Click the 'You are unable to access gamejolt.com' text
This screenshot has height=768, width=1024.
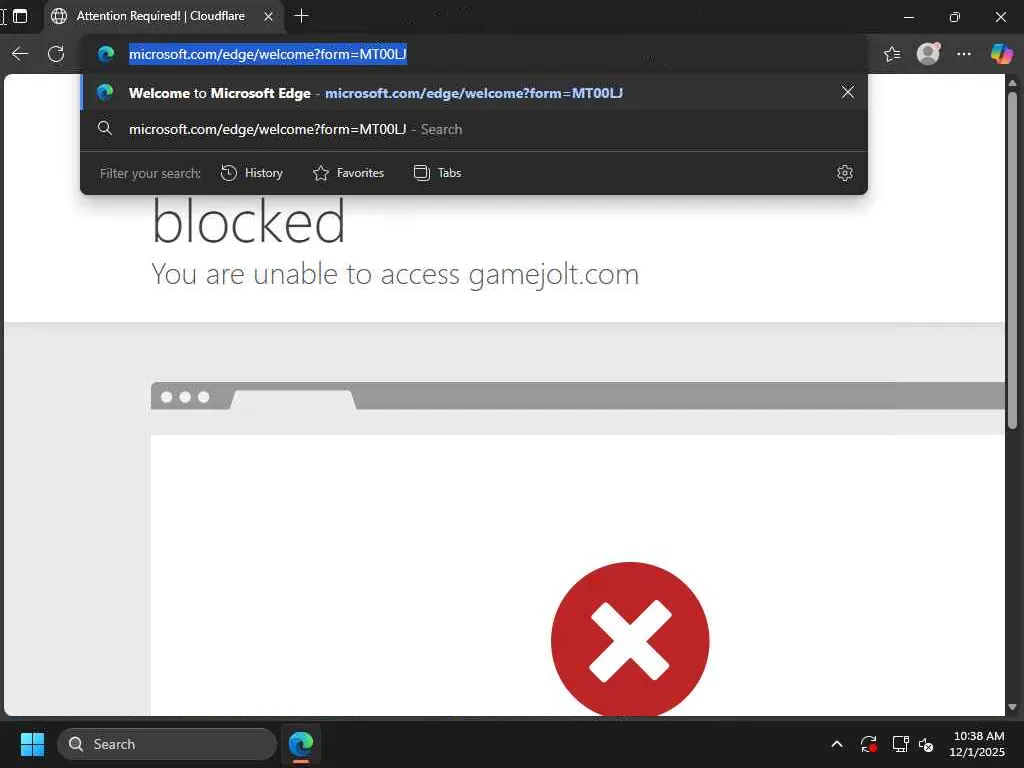(x=395, y=274)
